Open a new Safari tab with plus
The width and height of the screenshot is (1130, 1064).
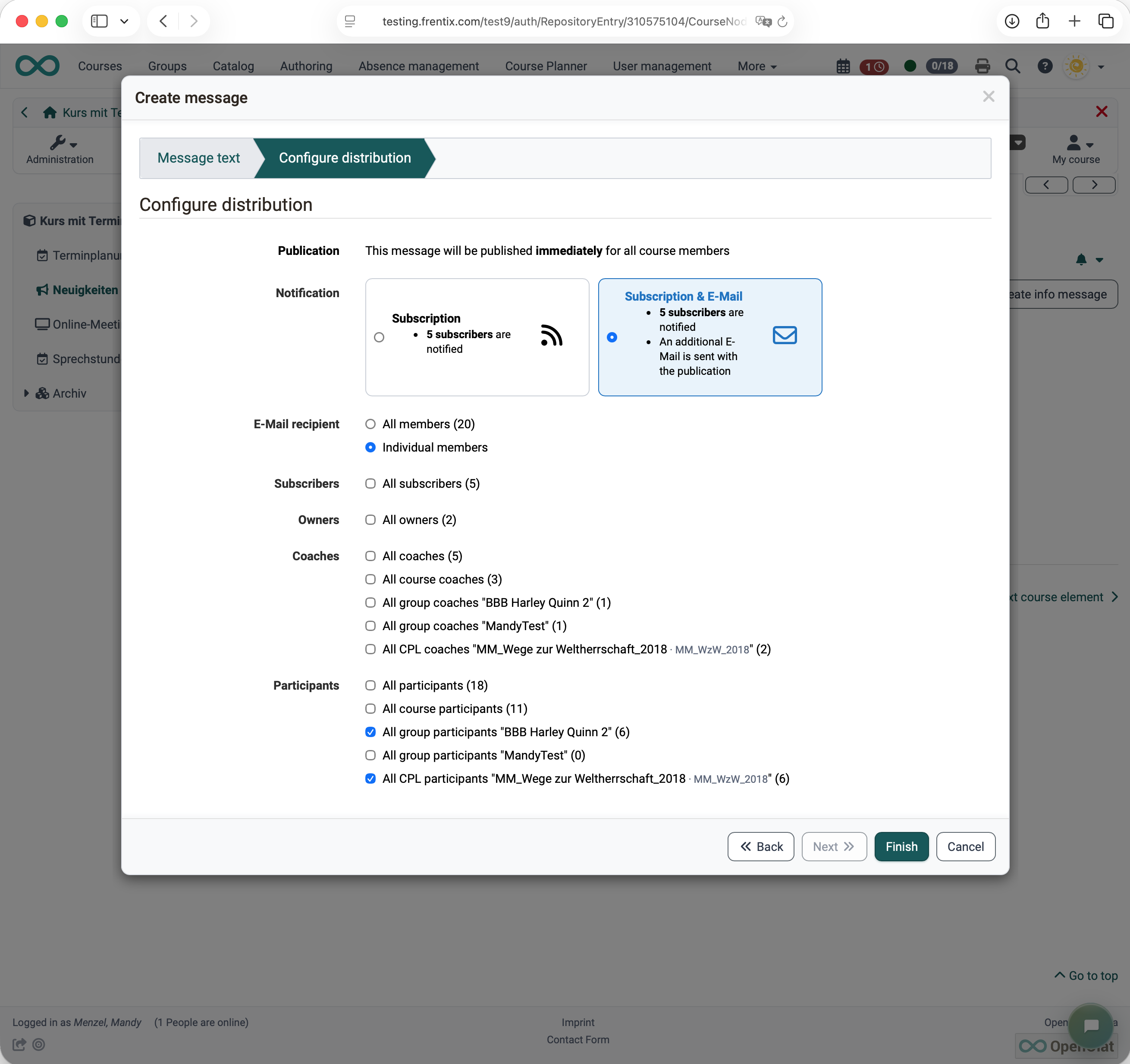pyautogui.click(x=1074, y=22)
